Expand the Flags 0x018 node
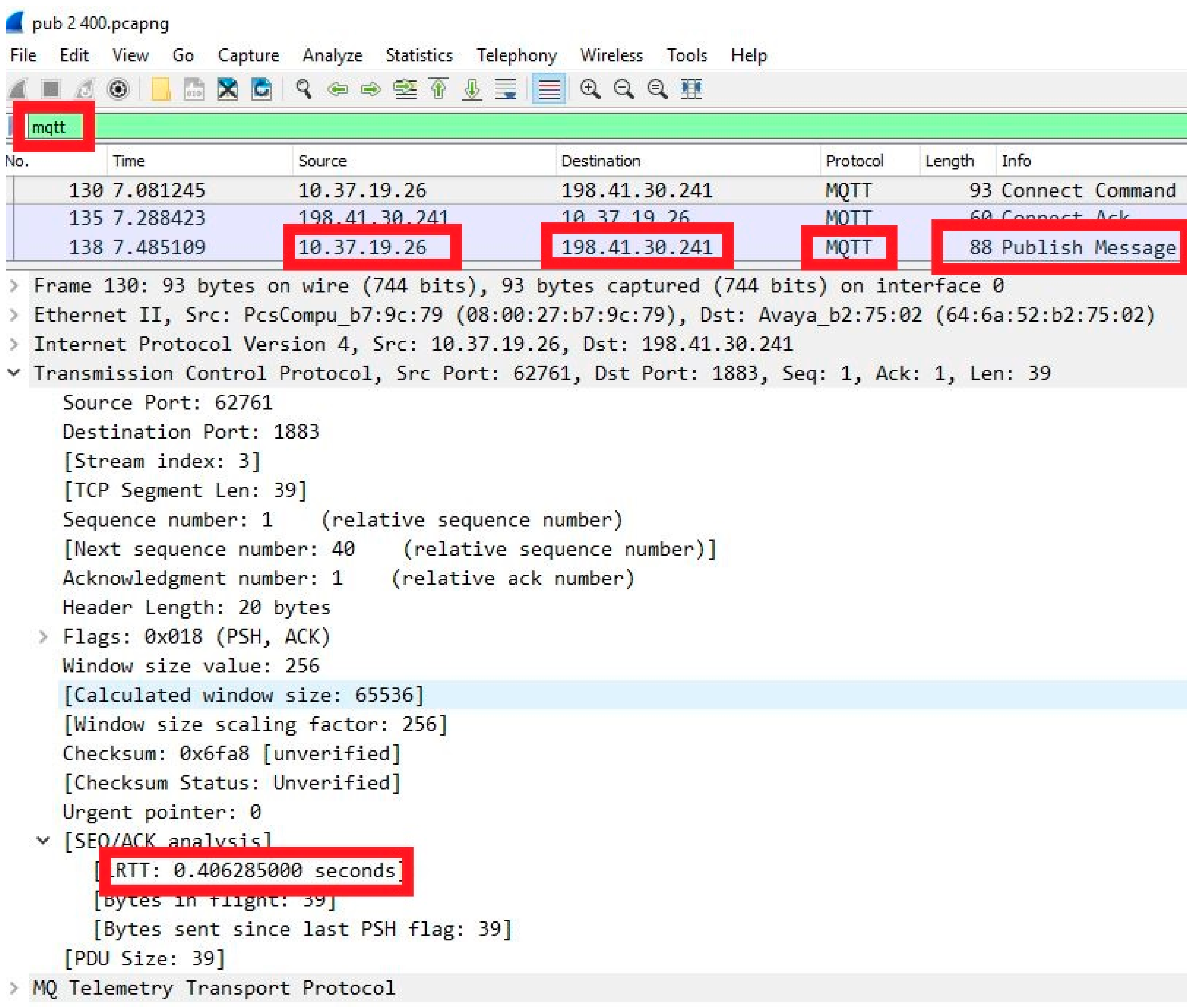The image size is (1193, 1008). pos(43,637)
